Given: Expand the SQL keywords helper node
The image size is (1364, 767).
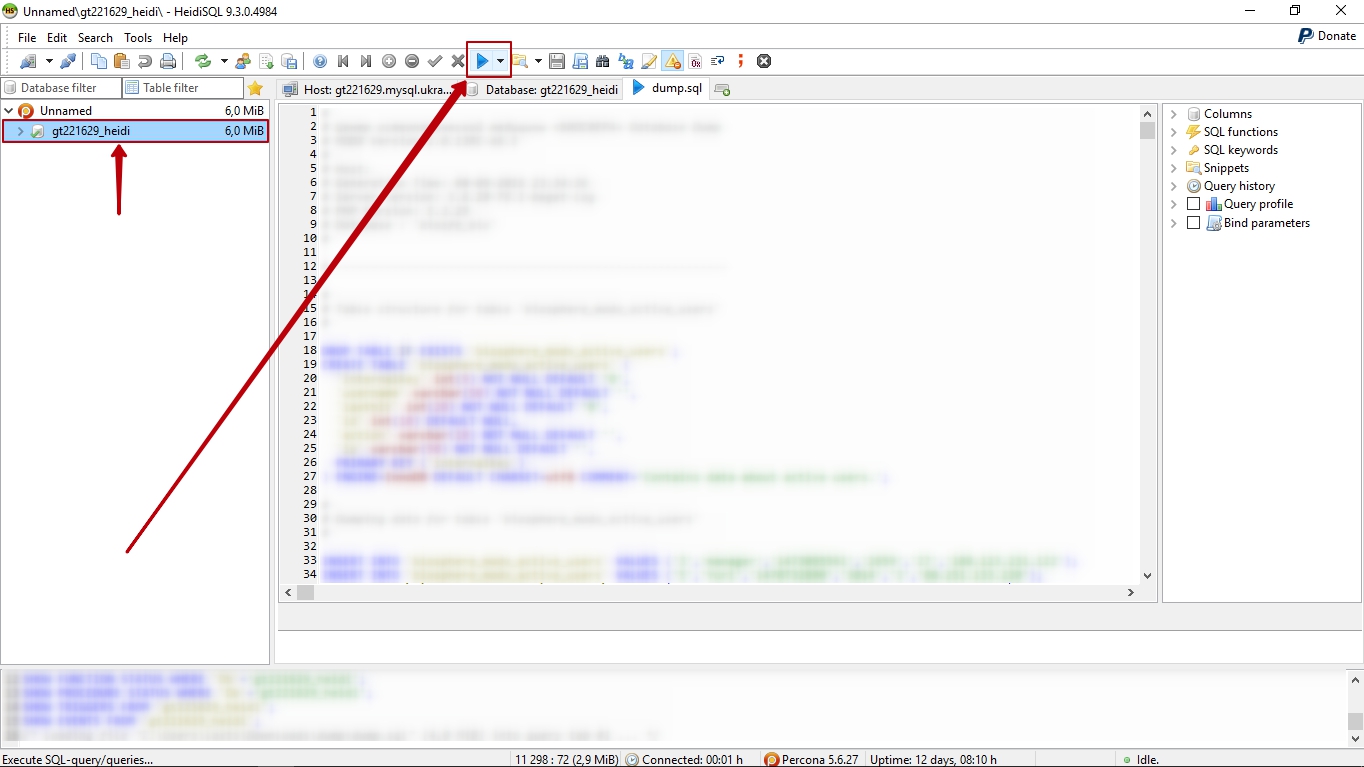Looking at the screenshot, I should (x=1174, y=150).
